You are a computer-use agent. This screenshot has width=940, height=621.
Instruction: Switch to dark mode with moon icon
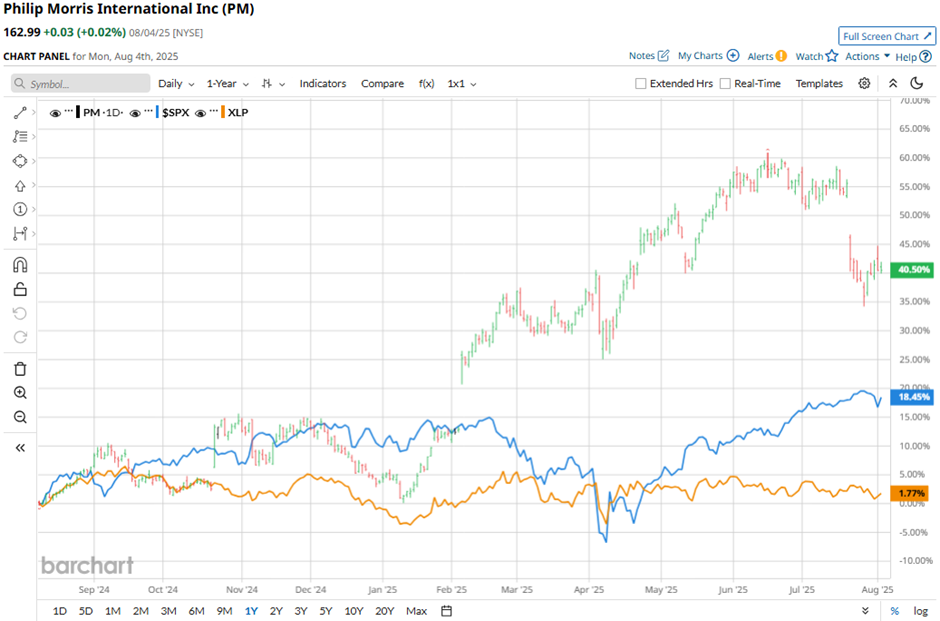point(917,83)
